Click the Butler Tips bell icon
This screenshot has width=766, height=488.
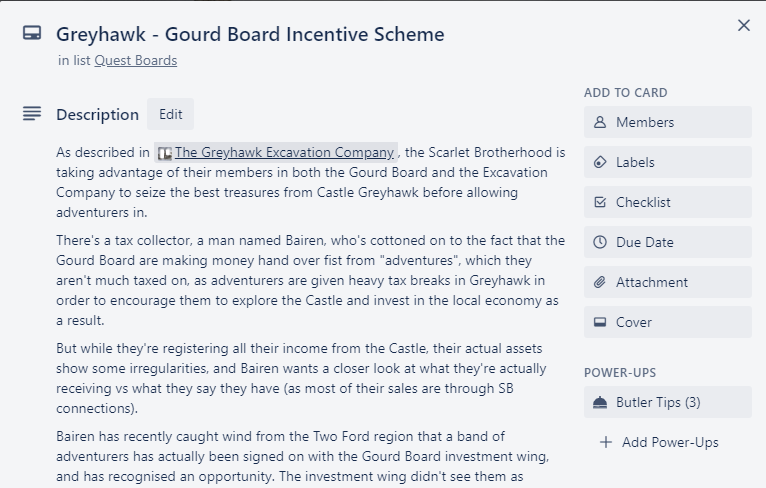pos(599,403)
